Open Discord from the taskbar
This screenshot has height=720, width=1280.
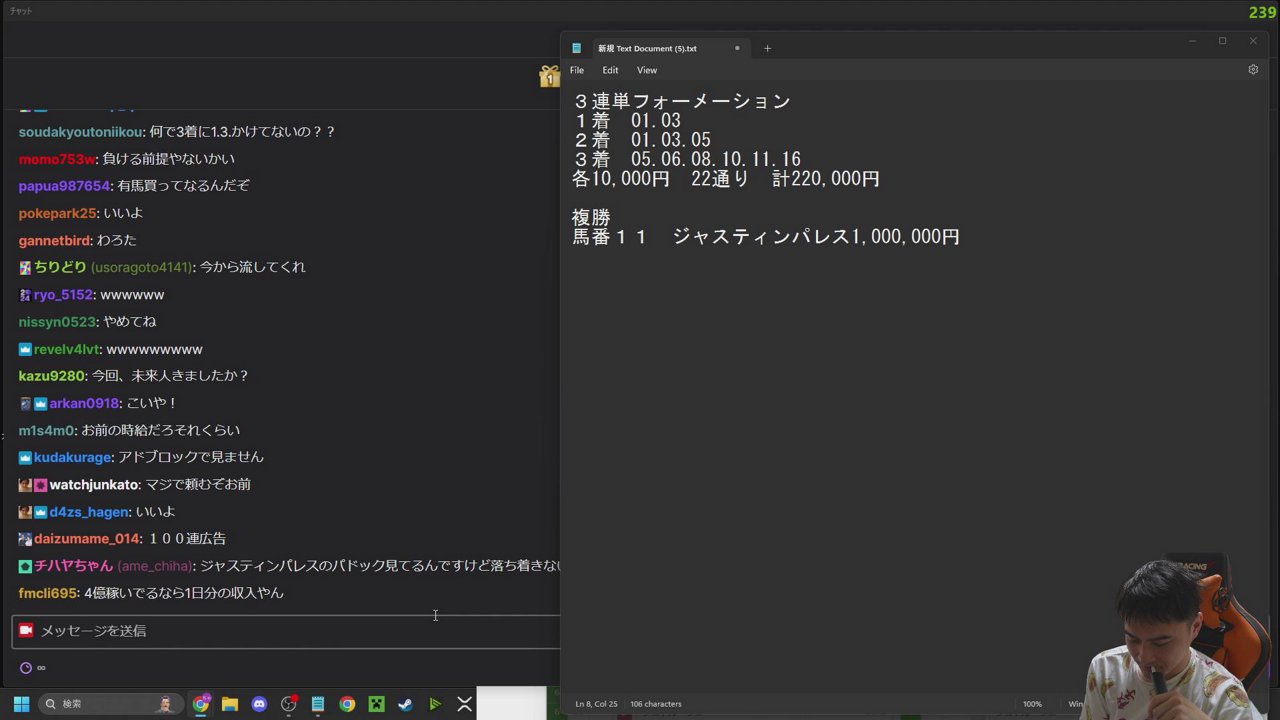[259, 704]
